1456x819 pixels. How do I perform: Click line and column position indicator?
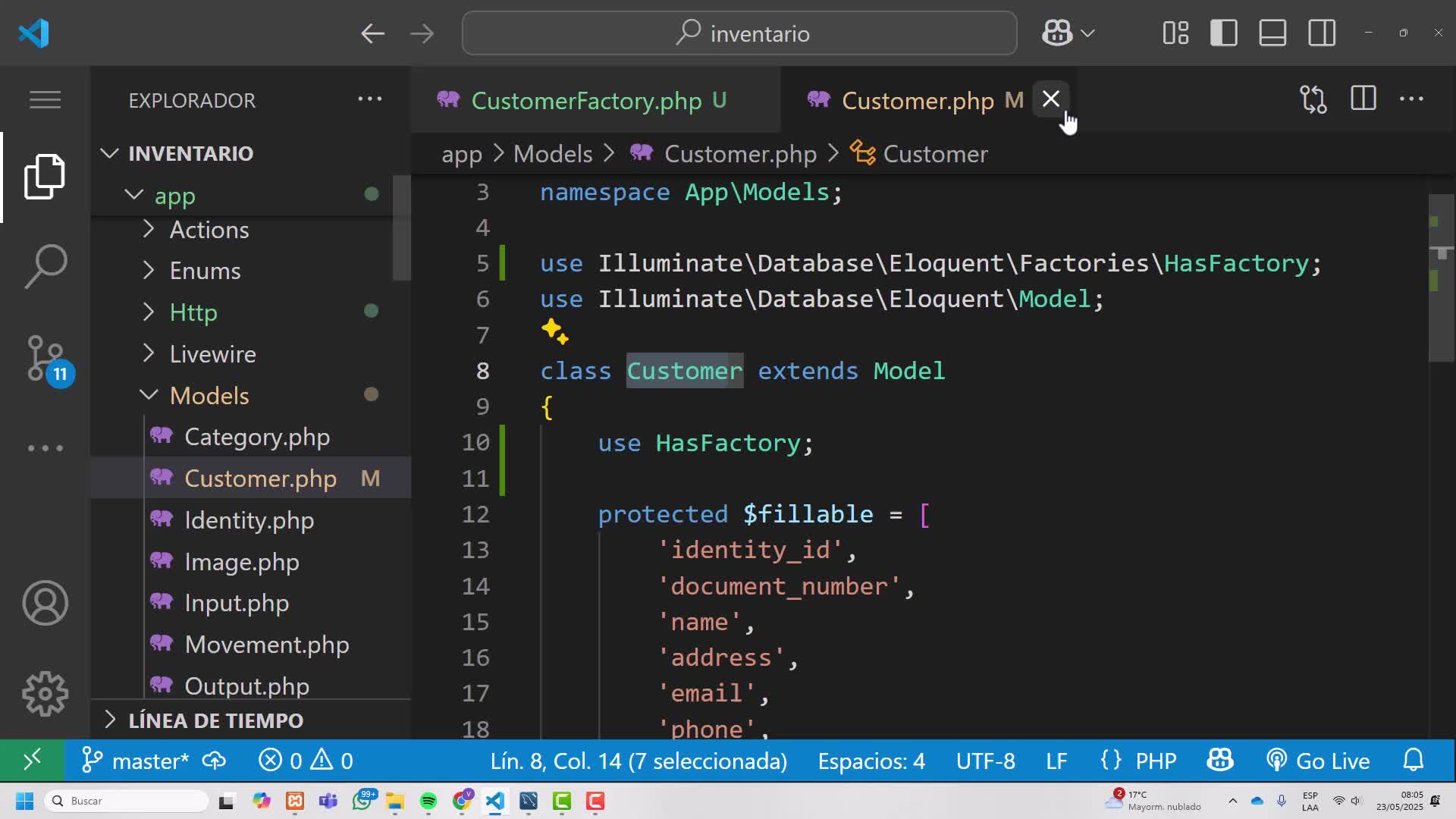pyautogui.click(x=639, y=761)
